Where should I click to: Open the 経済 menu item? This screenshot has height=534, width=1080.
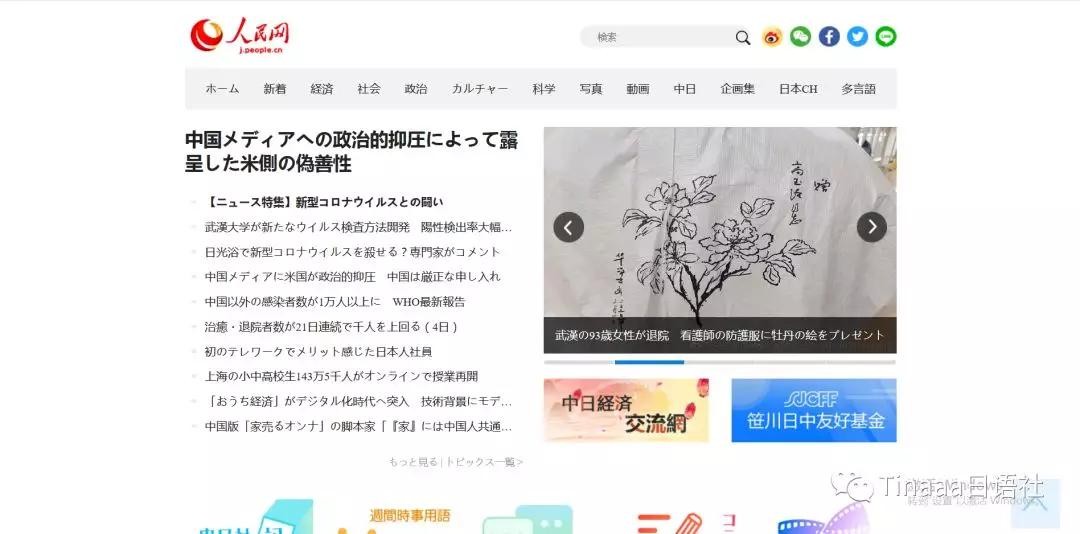point(322,89)
